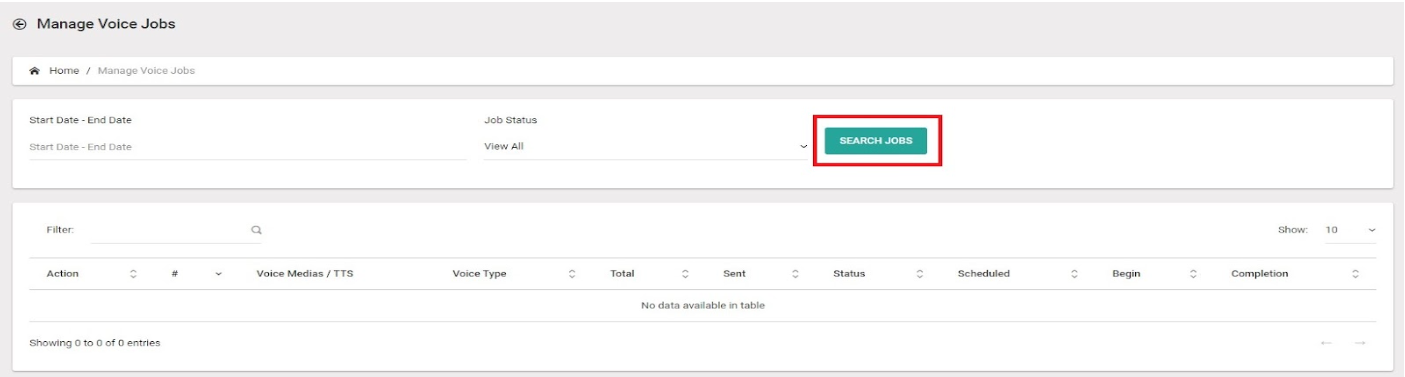Go to Home breadcrumb link
This screenshot has height=377, width=1405.
point(64,71)
